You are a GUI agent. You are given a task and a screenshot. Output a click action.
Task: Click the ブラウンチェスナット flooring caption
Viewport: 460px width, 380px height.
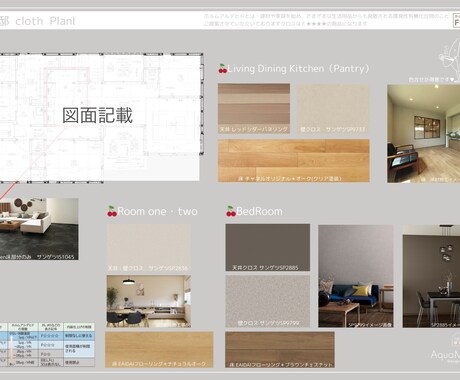(280, 364)
